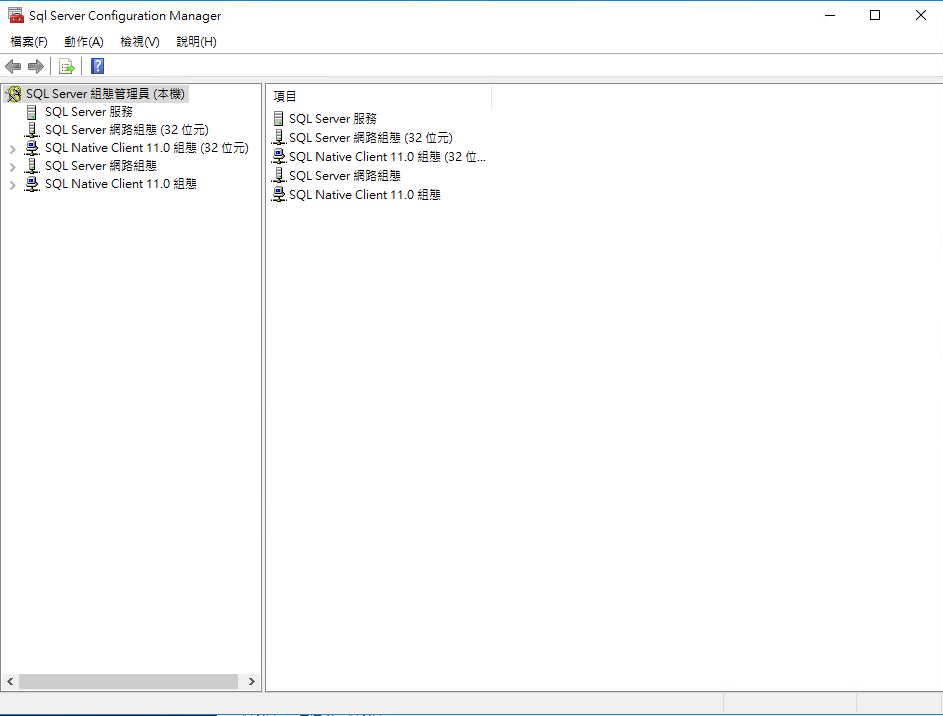Open the 動作(A) menu
Screen dimensions: 943x716
point(84,41)
